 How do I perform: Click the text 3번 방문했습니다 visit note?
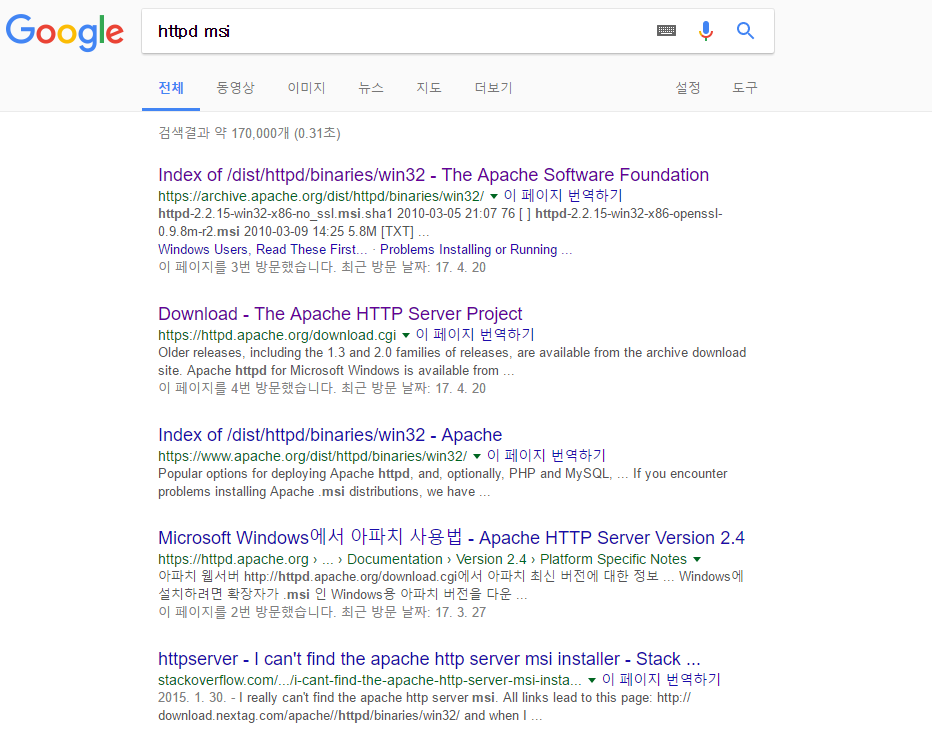tap(322, 267)
